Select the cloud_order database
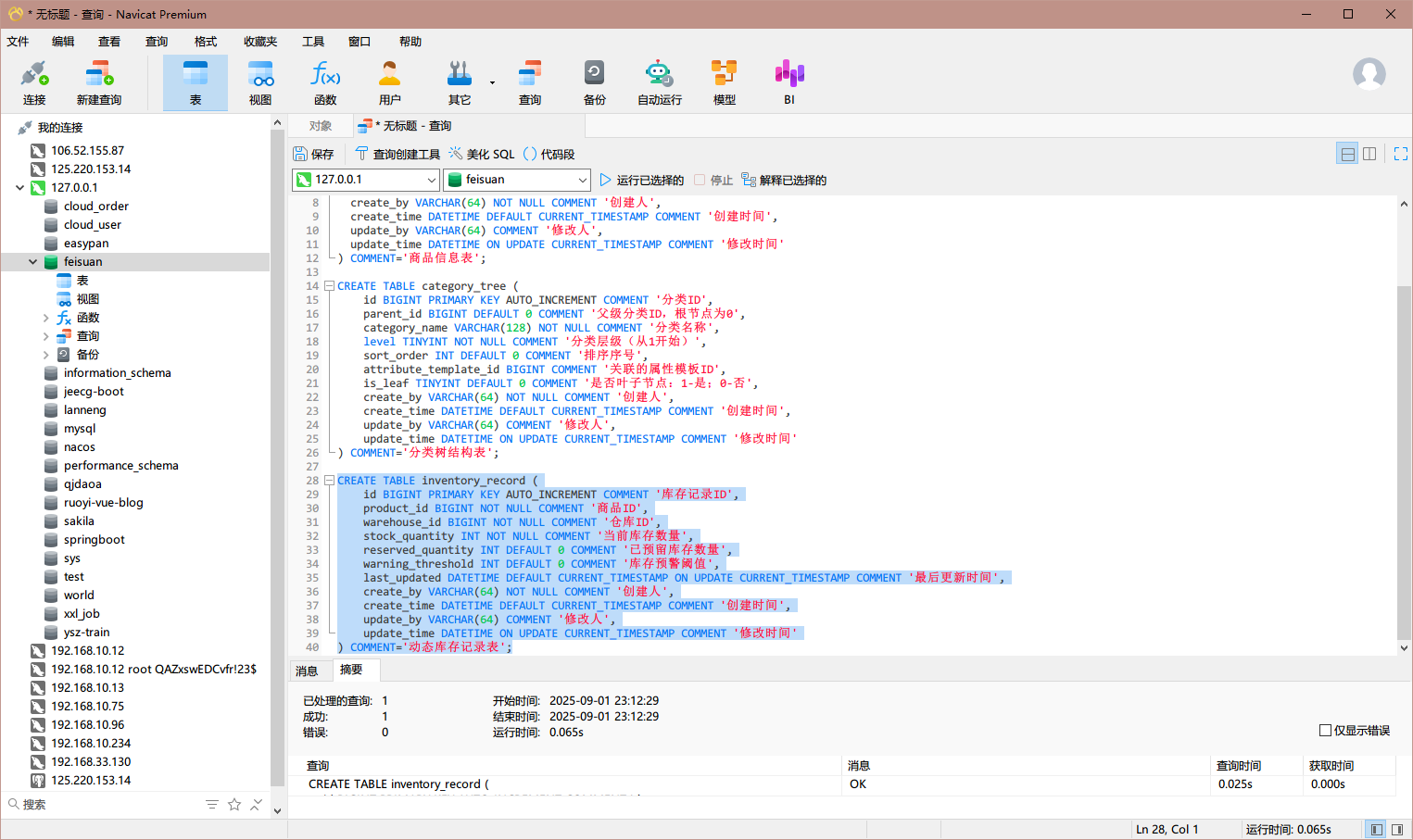Viewport: 1413px width, 840px height. coord(96,207)
